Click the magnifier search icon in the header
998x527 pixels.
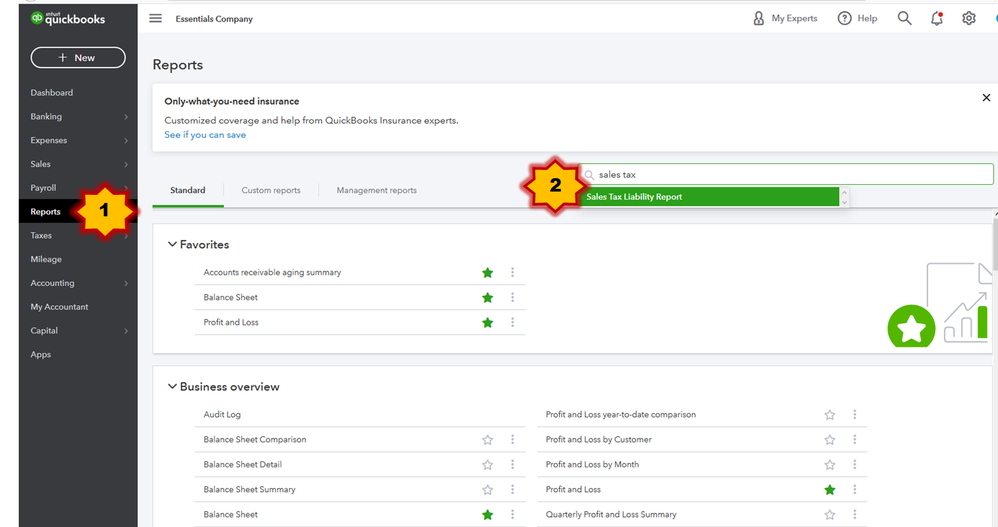[x=904, y=18]
